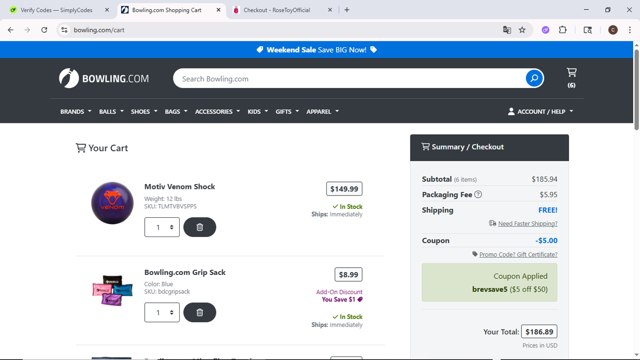640x360 pixels.
Task: Click Grip Sack product thumbnail
Action: click(x=112, y=290)
